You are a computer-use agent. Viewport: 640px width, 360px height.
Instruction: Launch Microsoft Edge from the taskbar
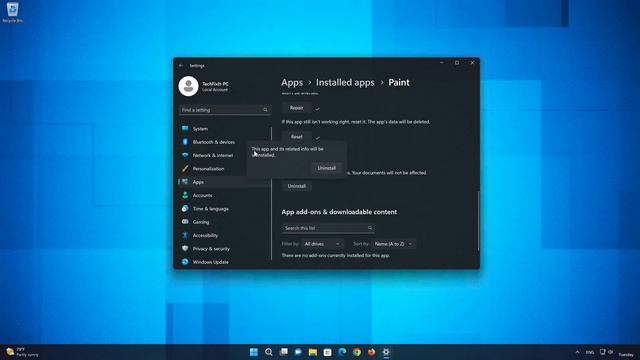(342, 352)
